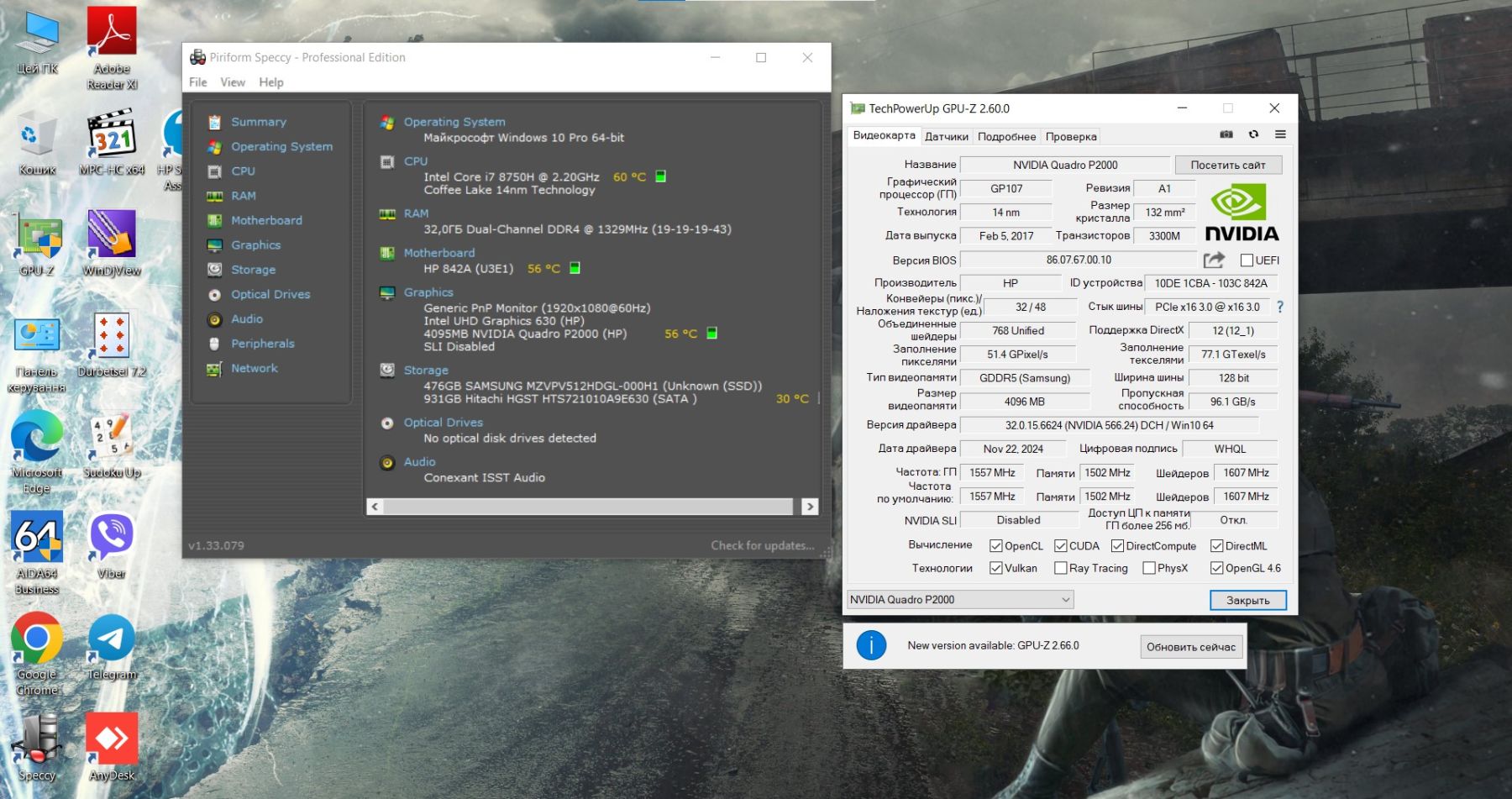This screenshot has width=1512, height=799.
Task: Click the CPU icon in Speccy summary
Action: point(387,161)
